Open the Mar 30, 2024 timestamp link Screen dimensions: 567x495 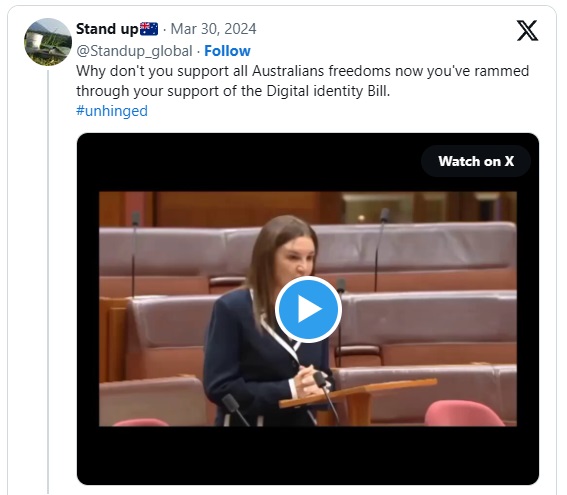[x=213, y=29]
